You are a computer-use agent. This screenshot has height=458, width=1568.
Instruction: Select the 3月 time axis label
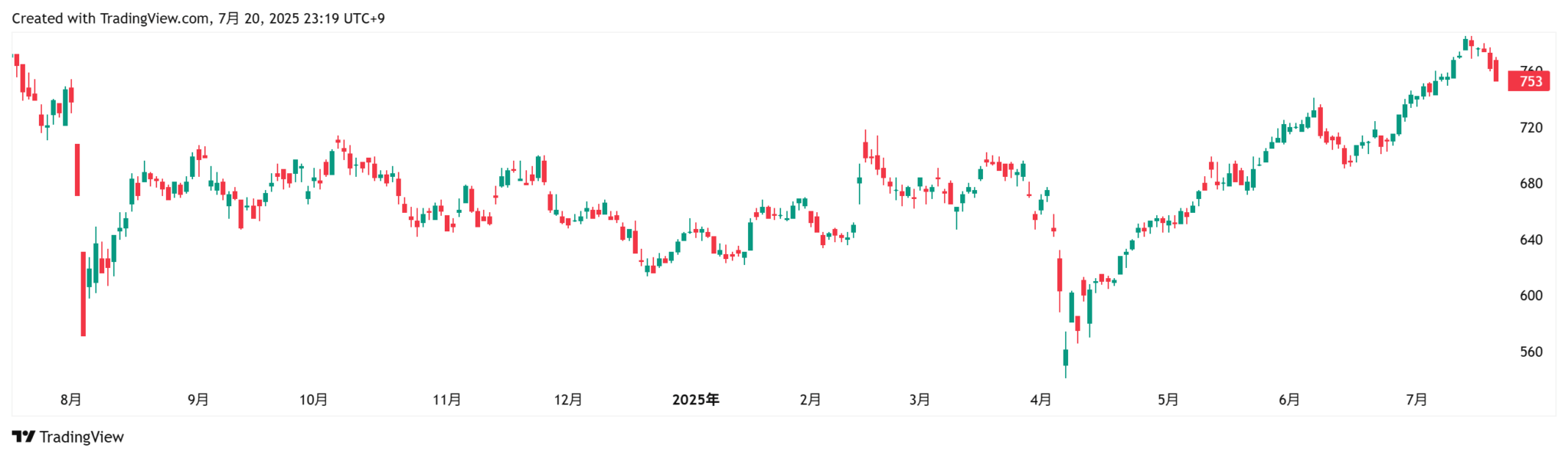[920, 400]
